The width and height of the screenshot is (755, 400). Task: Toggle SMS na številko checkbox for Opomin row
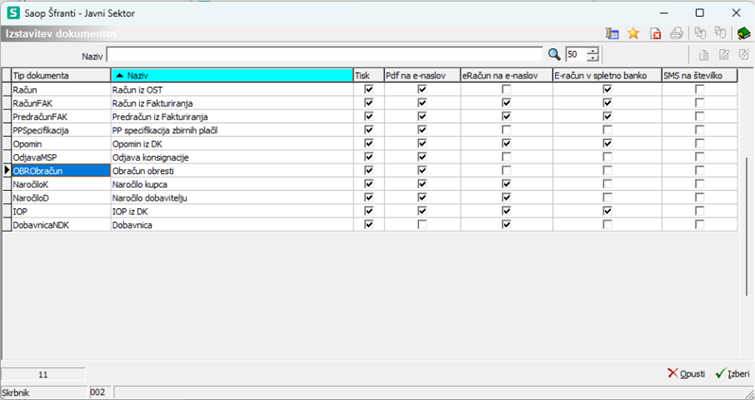click(700, 143)
